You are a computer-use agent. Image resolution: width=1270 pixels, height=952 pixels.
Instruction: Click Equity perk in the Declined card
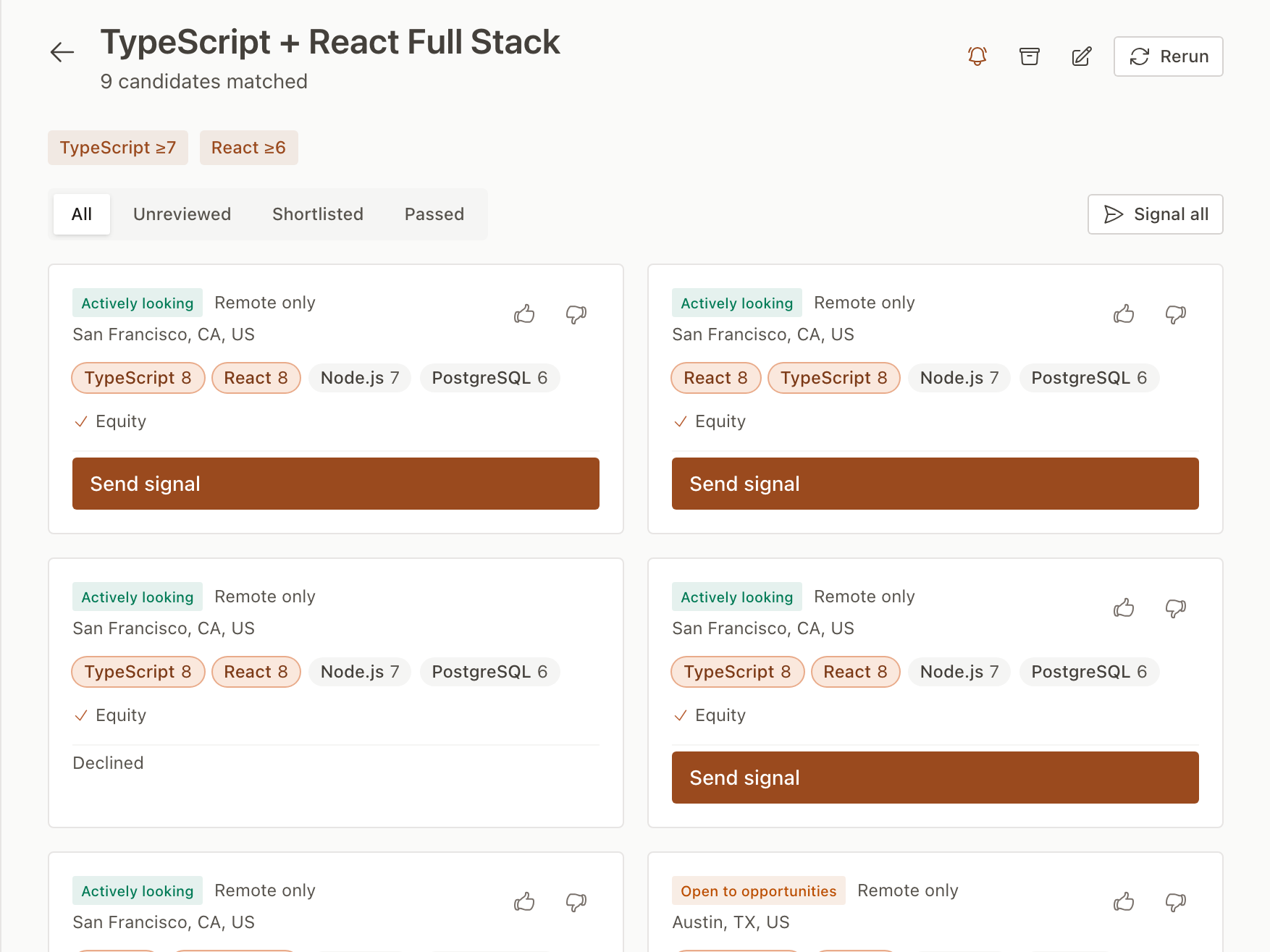pos(110,715)
